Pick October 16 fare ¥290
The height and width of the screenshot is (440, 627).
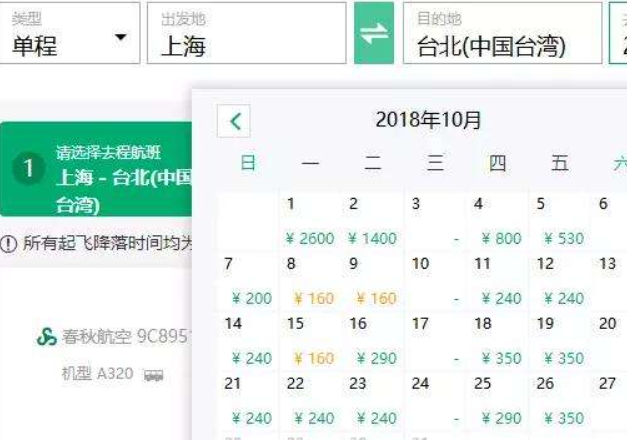[373, 342]
